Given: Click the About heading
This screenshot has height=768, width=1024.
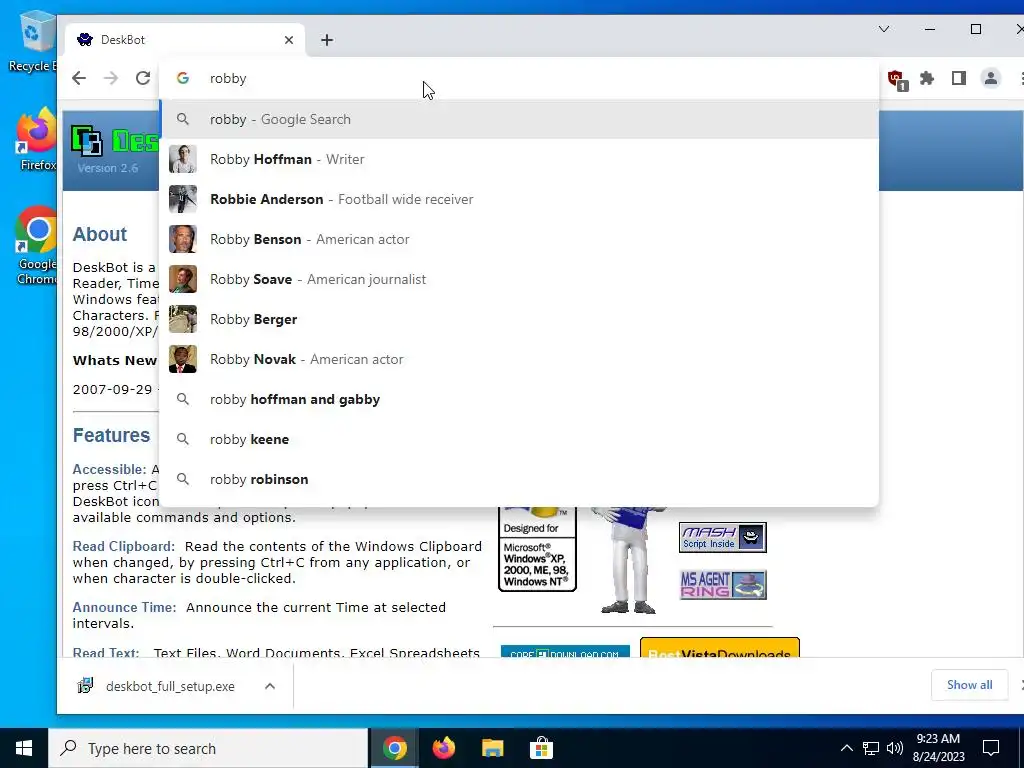Looking at the screenshot, I should [100, 234].
